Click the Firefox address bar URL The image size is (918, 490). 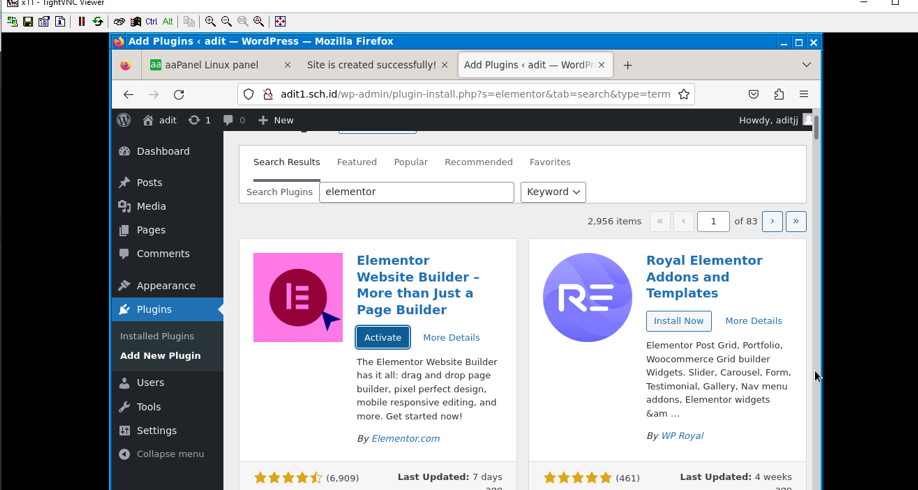coord(475,94)
